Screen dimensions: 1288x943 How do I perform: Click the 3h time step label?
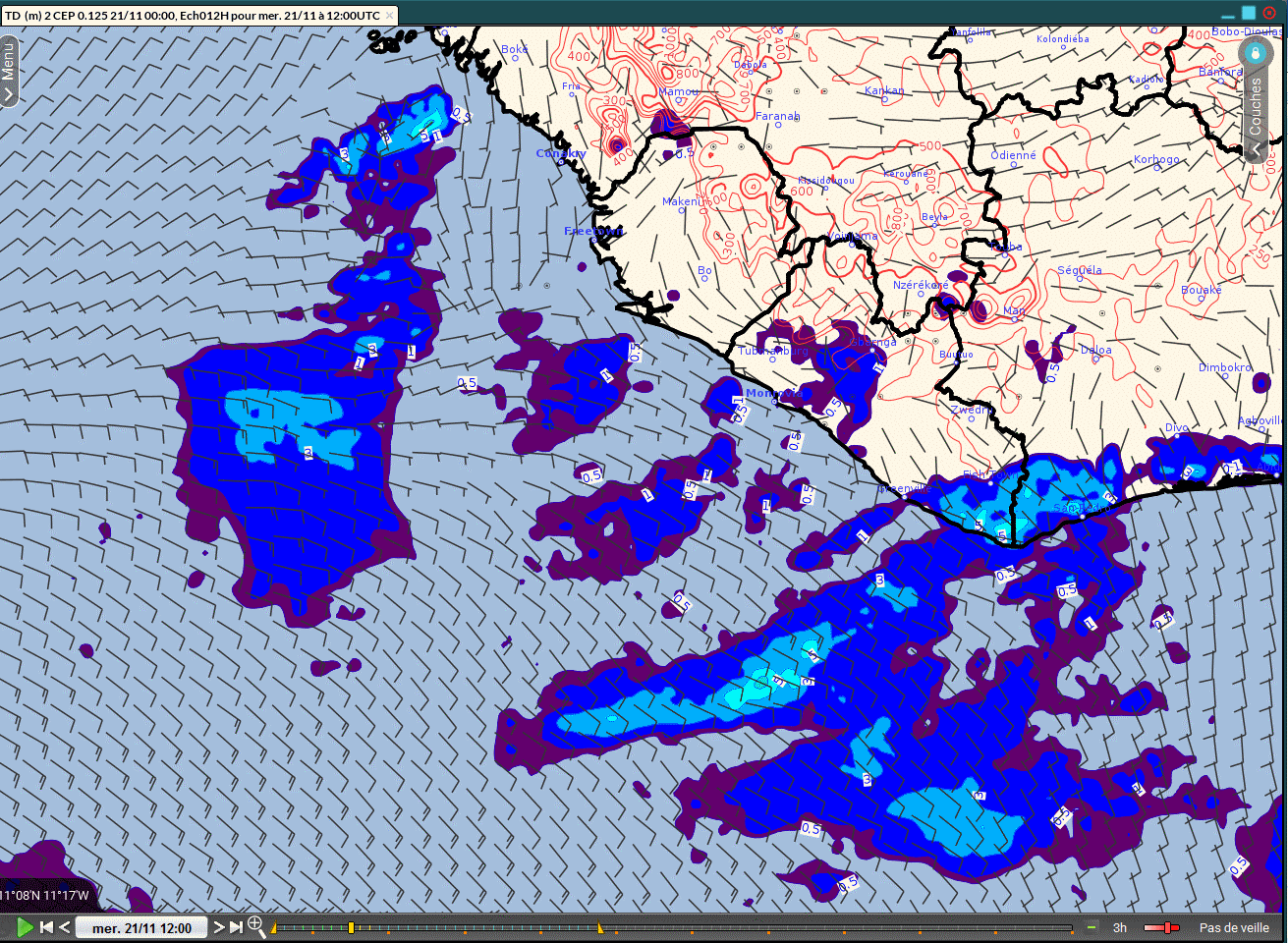pos(1120,927)
